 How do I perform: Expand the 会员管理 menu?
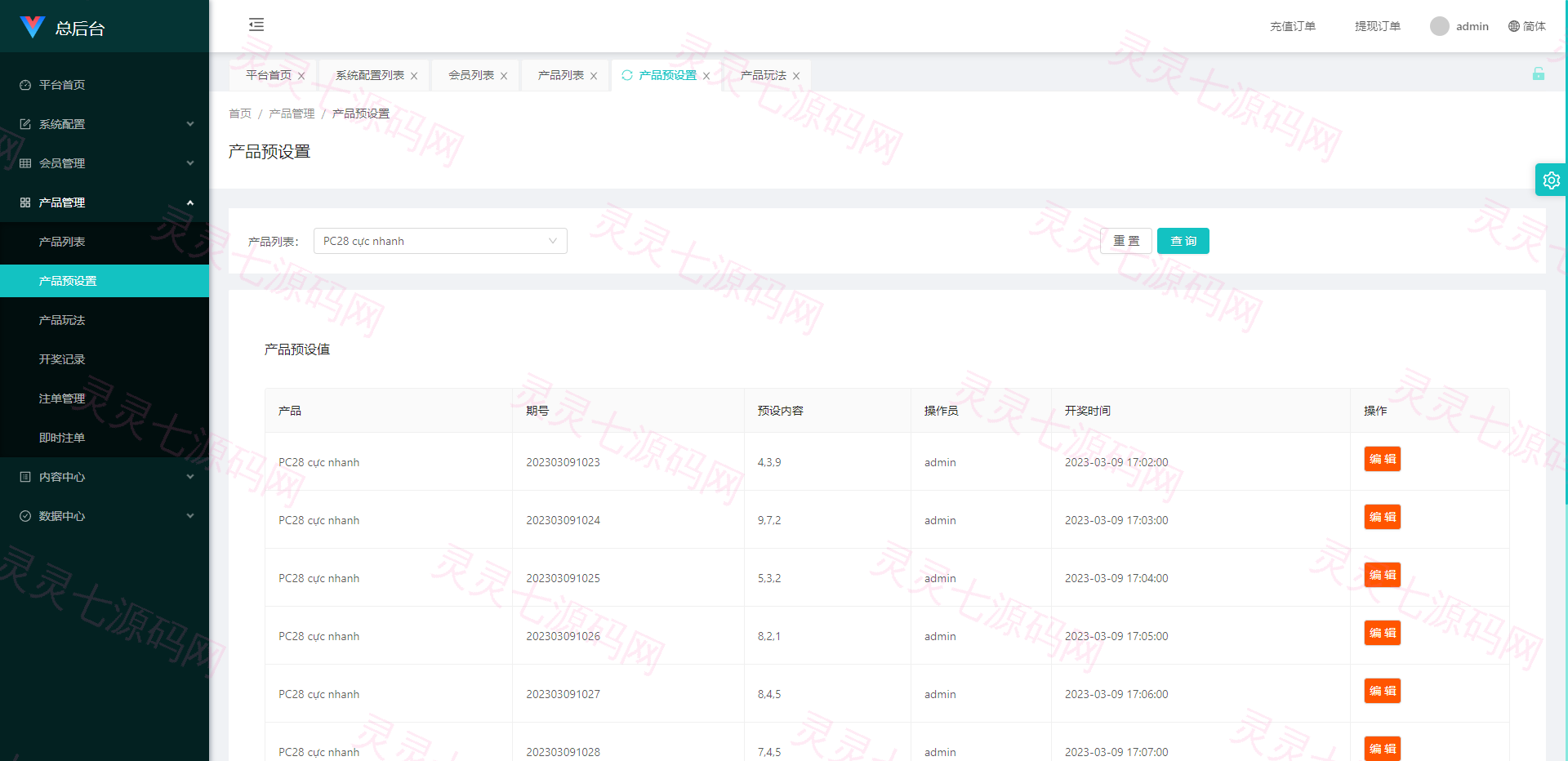click(x=105, y=163)
